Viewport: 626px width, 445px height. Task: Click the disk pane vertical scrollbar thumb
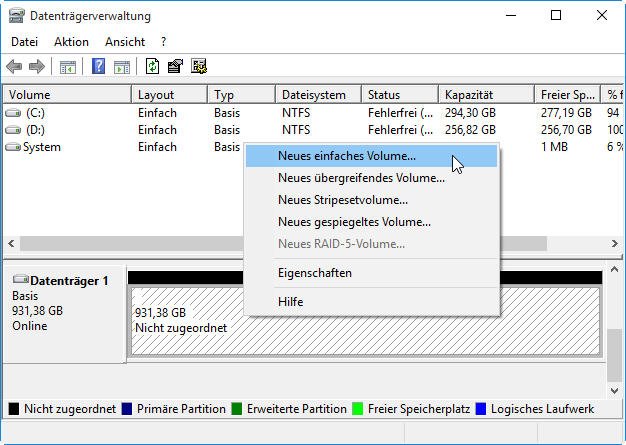click(614, 355)
